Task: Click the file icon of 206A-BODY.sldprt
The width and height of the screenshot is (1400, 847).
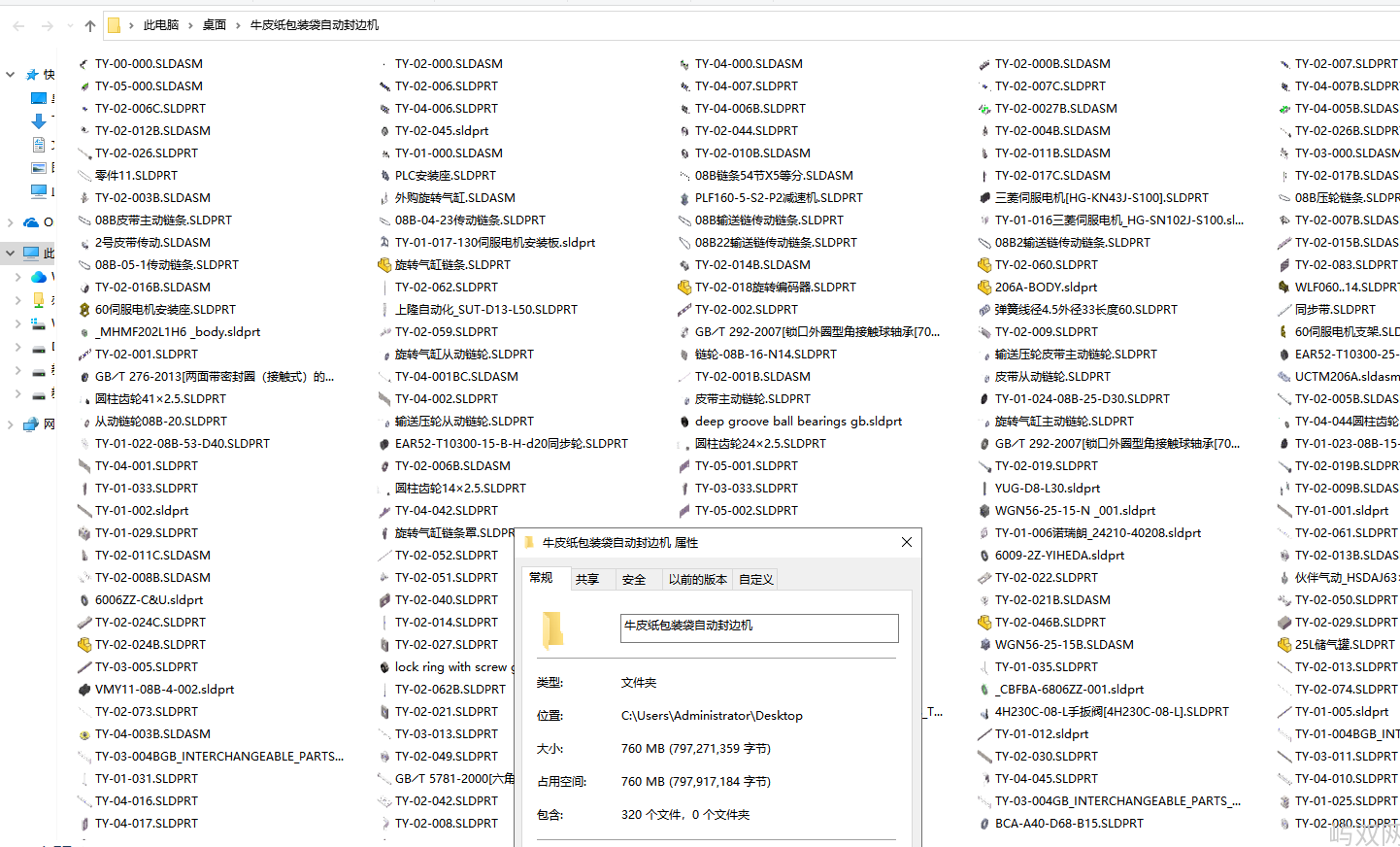Action: pos(984,288)
